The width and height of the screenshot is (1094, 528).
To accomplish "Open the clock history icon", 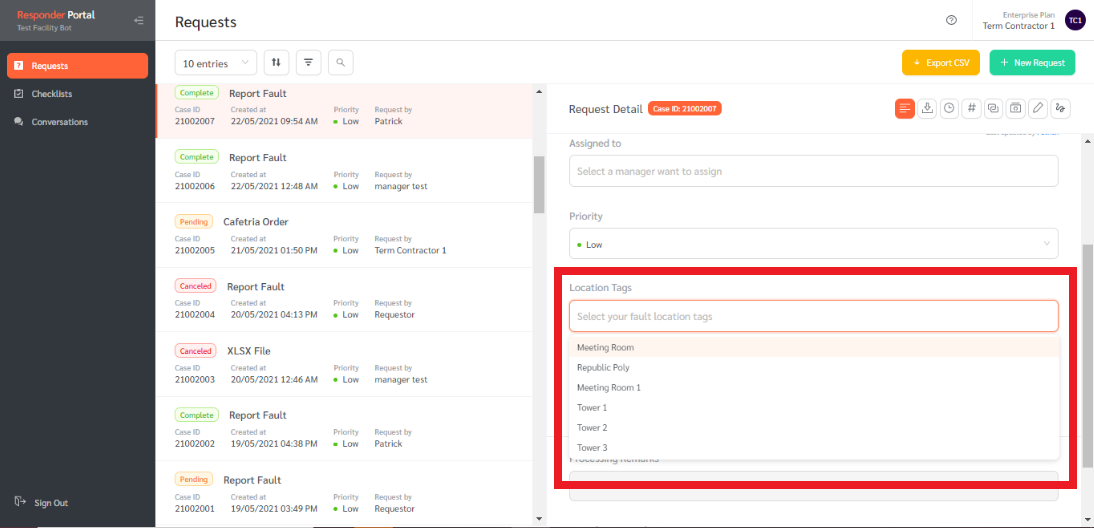I will pos(949,108).
